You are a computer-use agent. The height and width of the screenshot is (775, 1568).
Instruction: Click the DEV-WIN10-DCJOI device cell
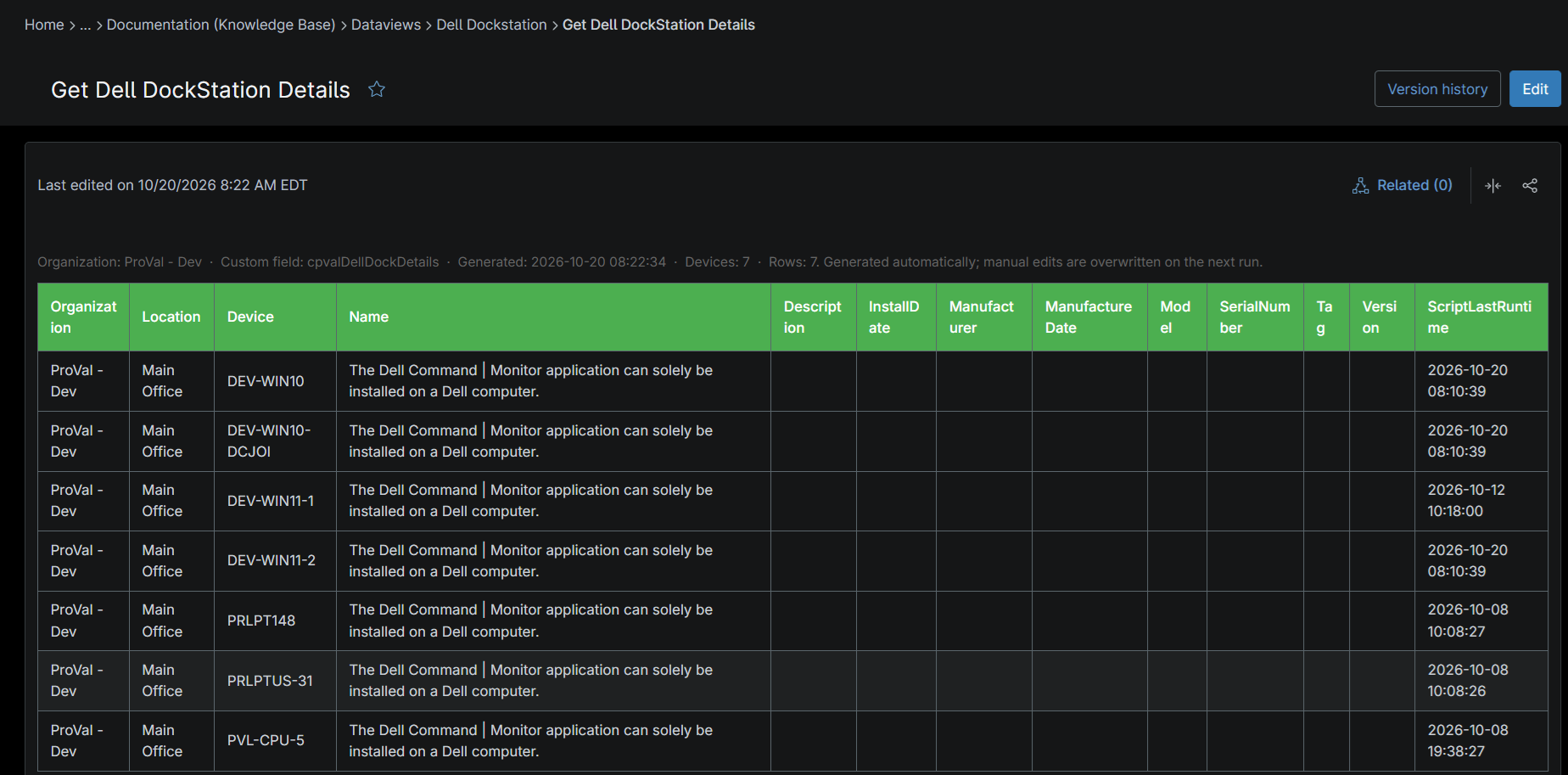click(x=275, y=441)
